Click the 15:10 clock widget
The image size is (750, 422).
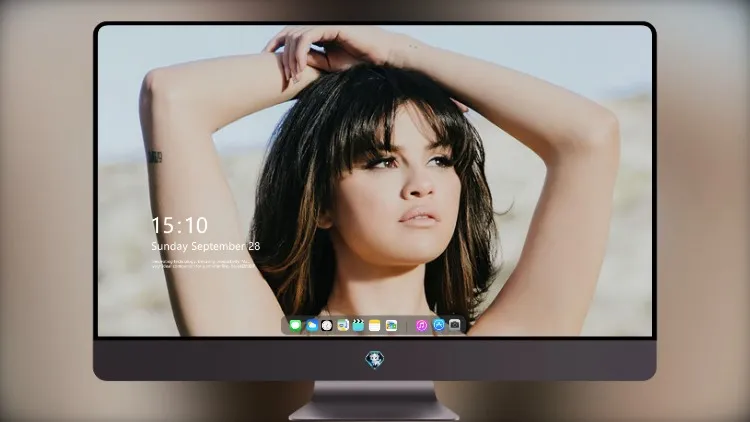pos(179,225)
